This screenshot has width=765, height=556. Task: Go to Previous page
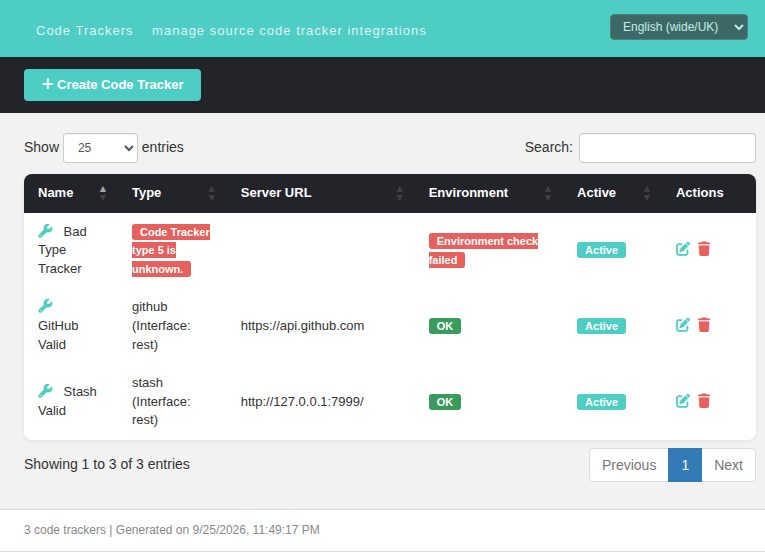[629, 465]
